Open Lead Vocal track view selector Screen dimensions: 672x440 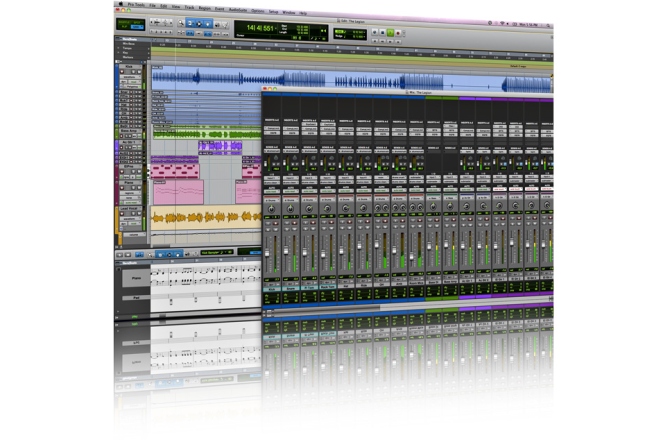[130, 219]
